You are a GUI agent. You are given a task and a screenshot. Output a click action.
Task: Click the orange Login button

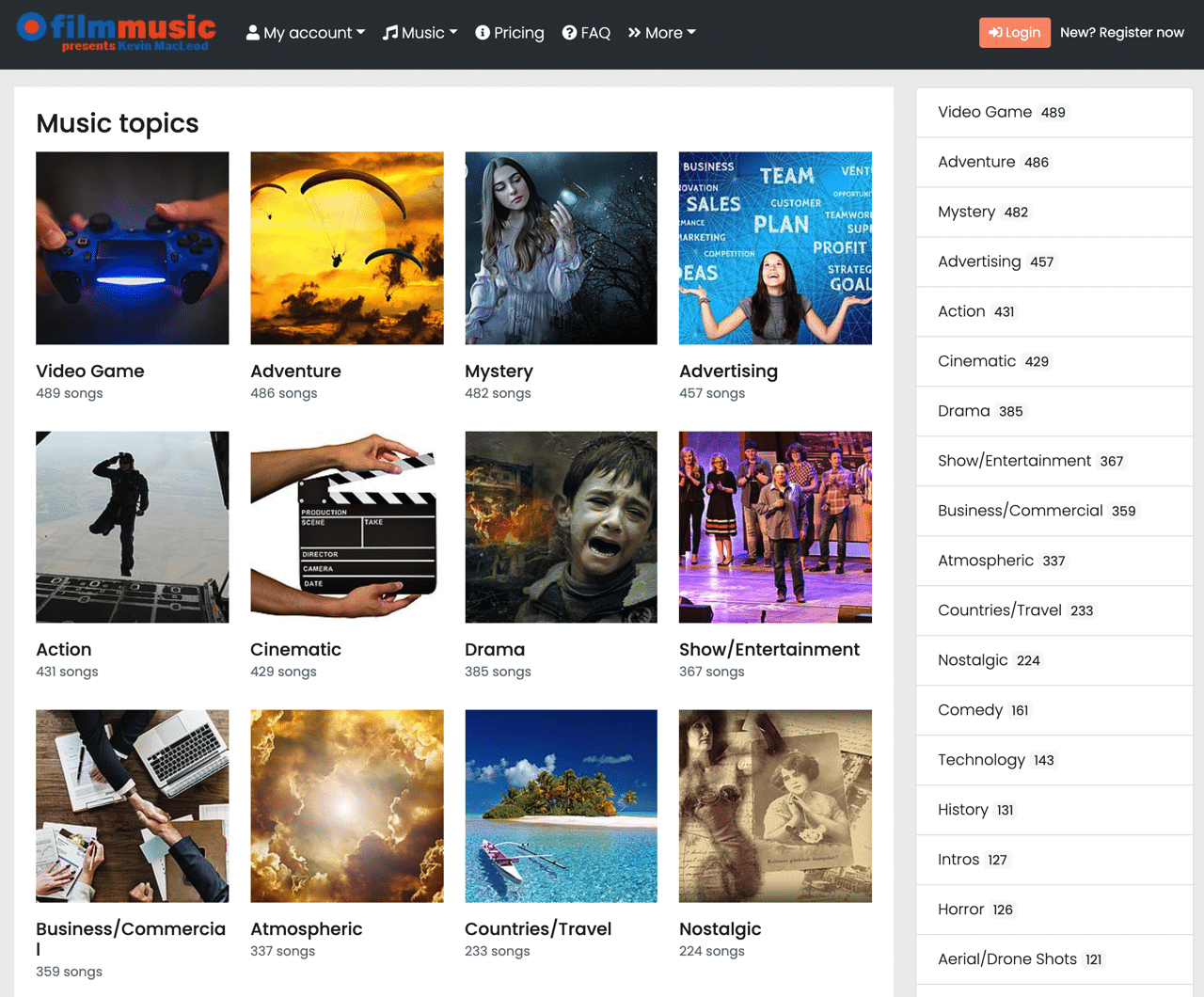click(1014, 32)
